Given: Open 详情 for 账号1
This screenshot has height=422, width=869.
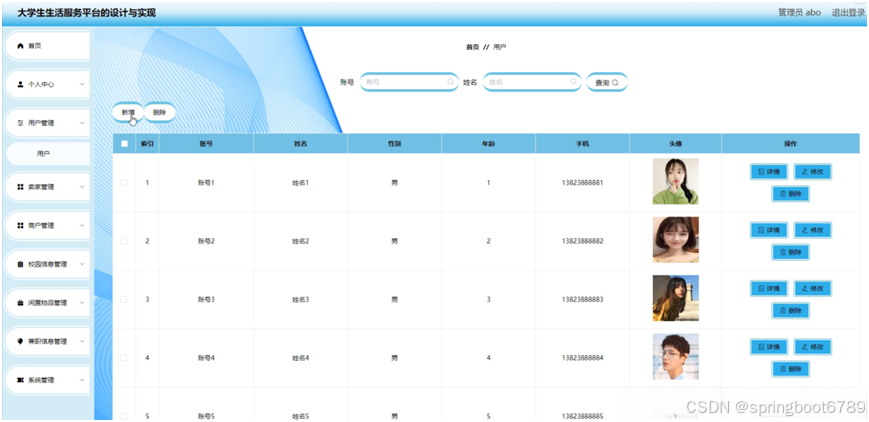Looking at the screenshot, I should click(769, 172).
